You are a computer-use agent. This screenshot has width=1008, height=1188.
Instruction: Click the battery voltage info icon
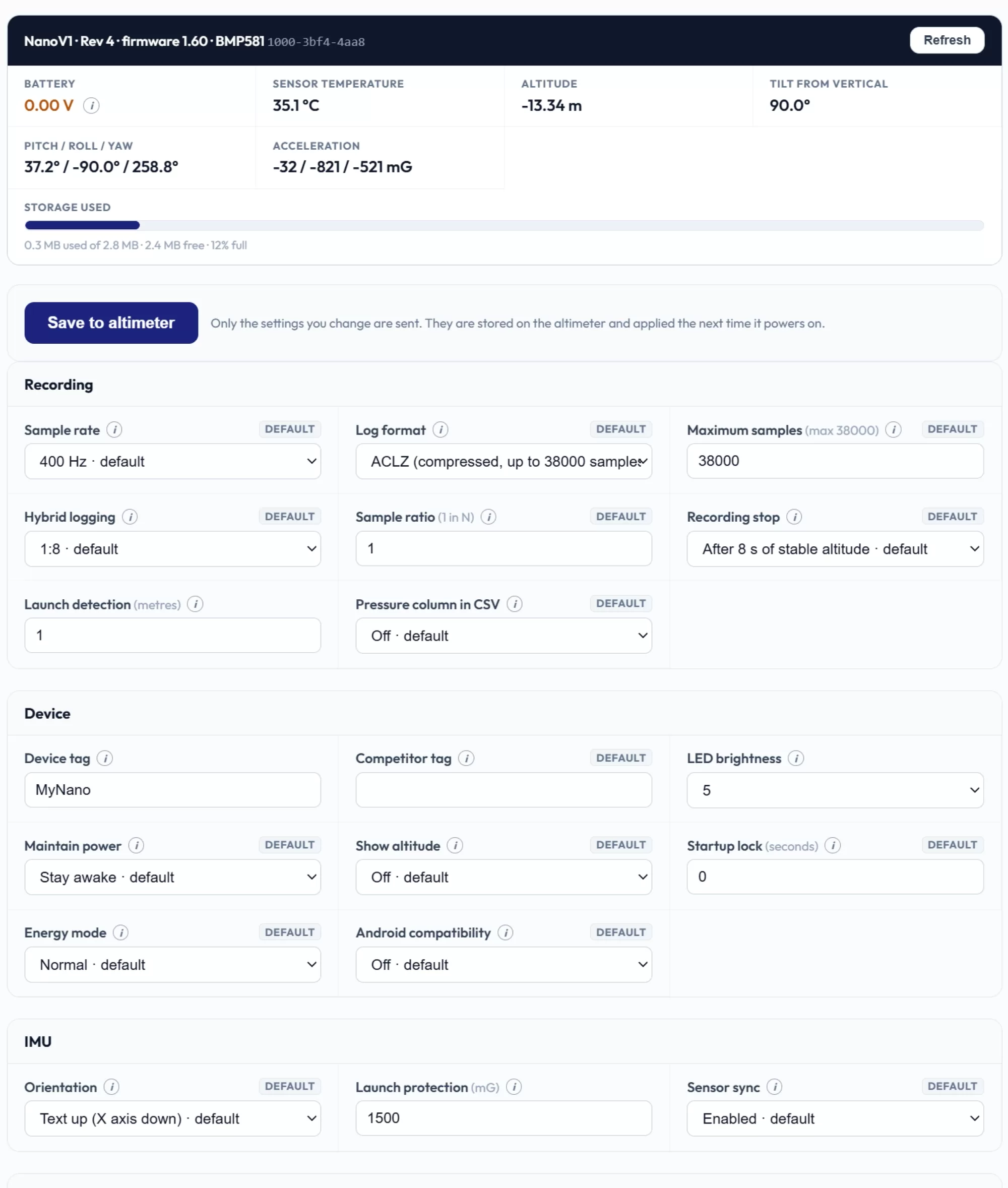[91, 105]
